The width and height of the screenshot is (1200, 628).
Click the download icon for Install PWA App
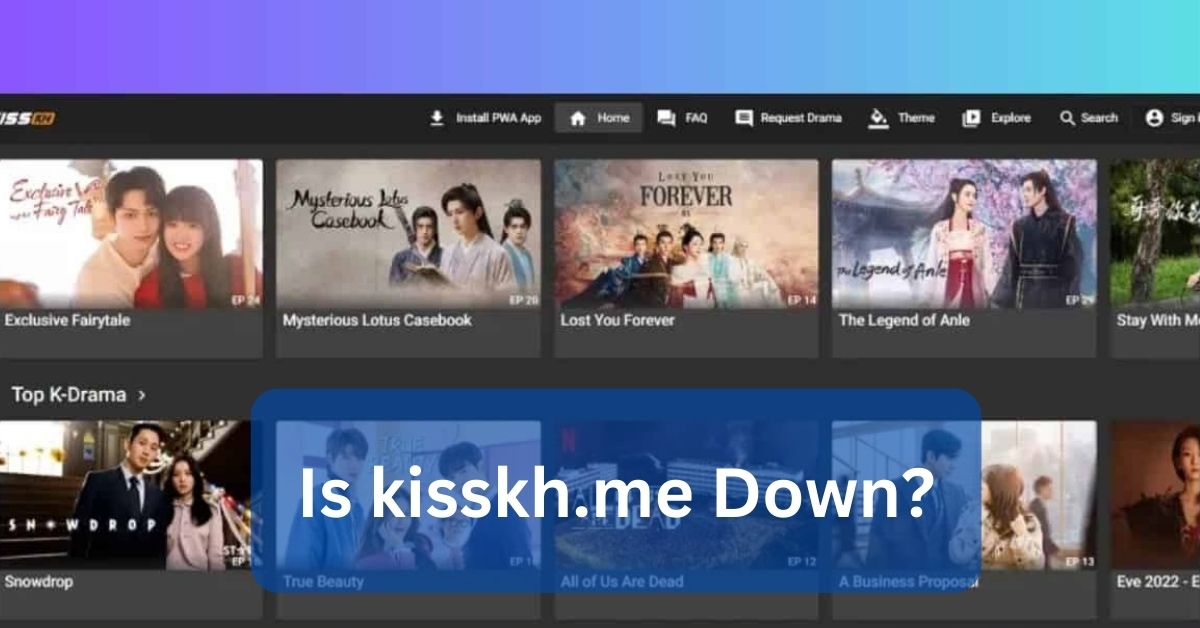click(x=436, y=118)
